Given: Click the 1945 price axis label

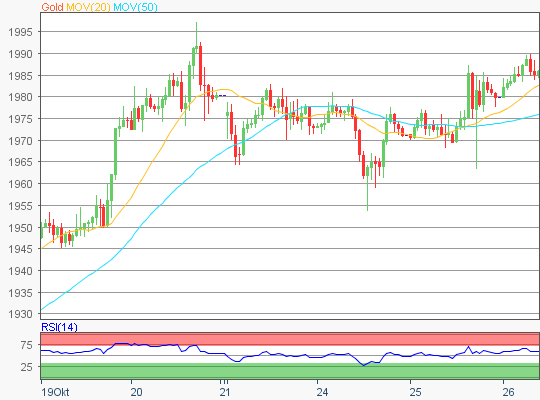Looking at the screenshot, I should point(20,249).
